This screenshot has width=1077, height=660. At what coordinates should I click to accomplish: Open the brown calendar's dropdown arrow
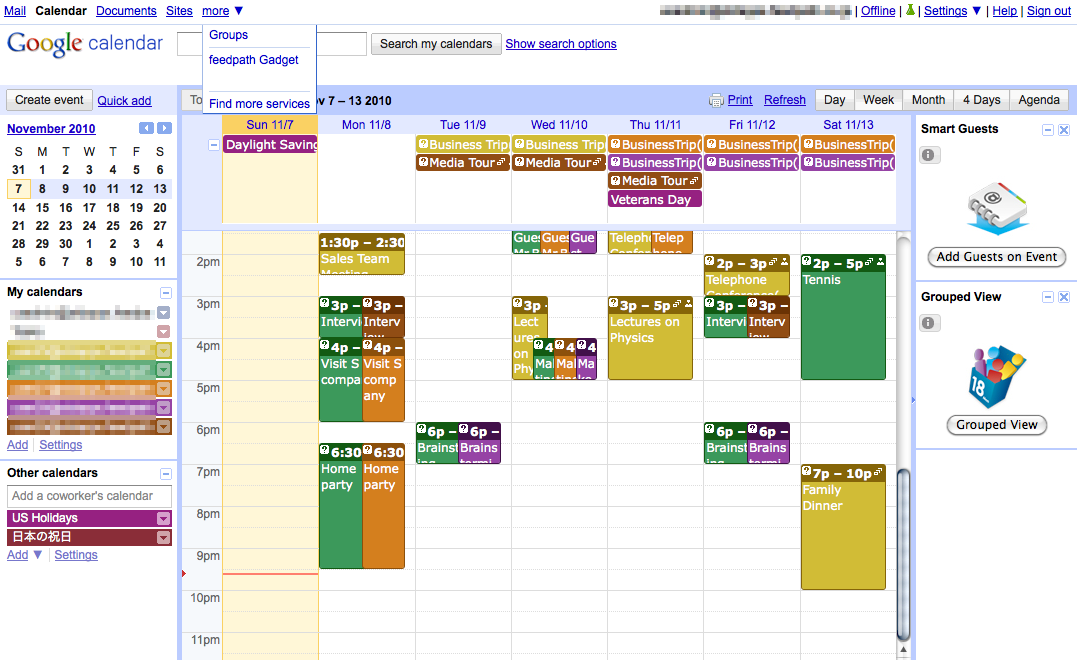[163, 426]
